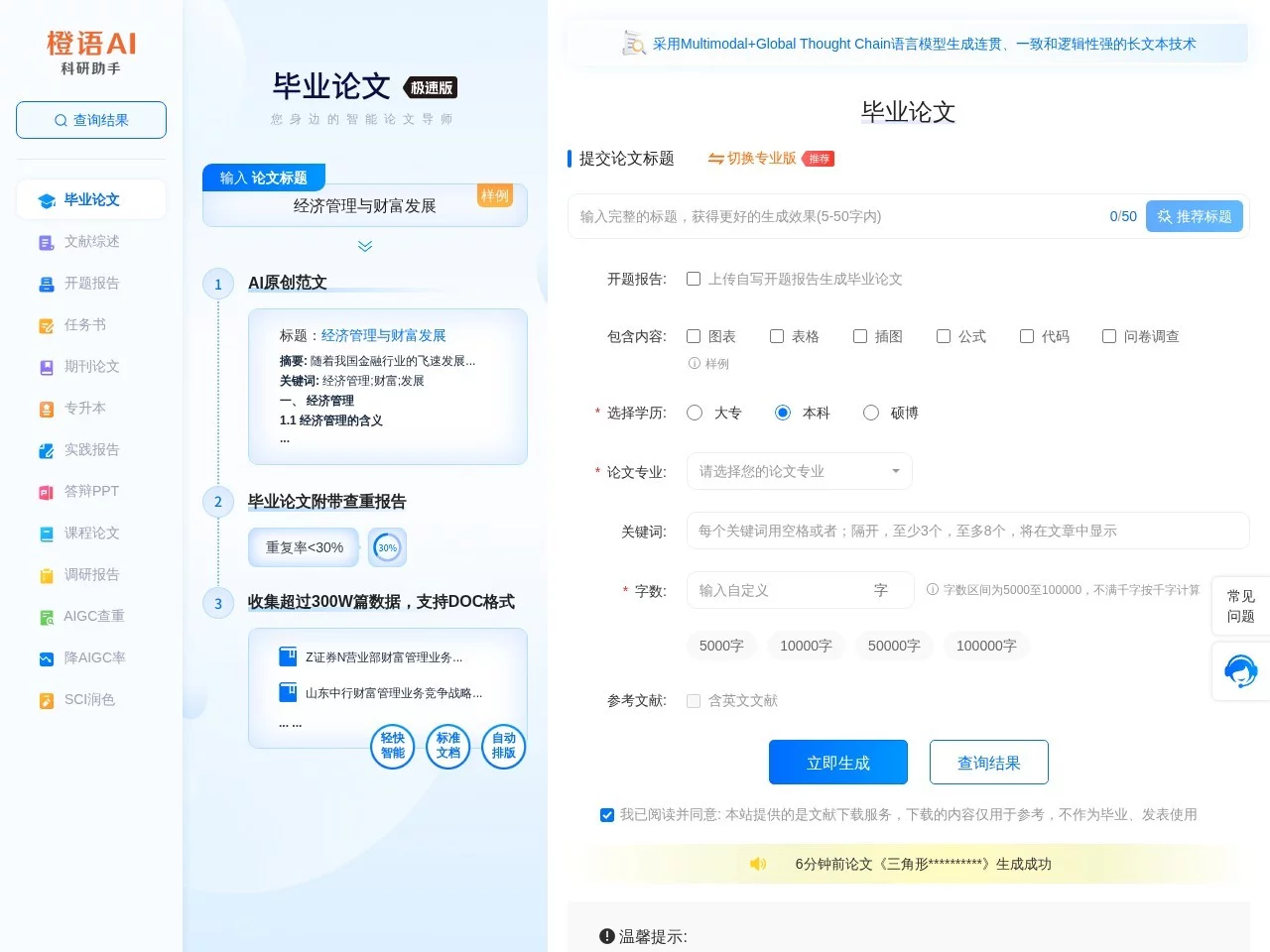Click the speaker icon in the announcement banner
Viewport: 1270px width, 952px height.
tap(758, 864)
